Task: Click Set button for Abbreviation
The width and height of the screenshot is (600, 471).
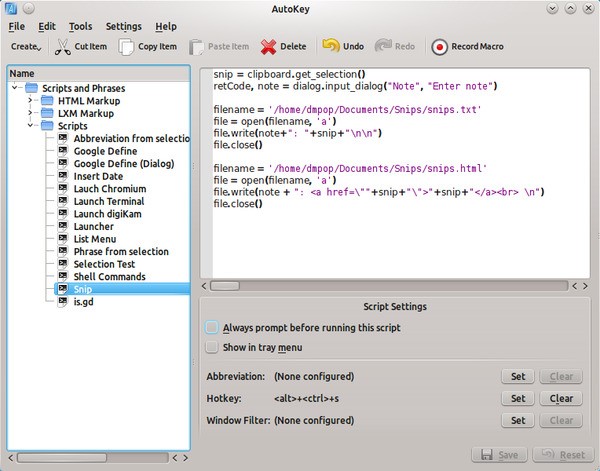Action: click(x=517, y=377)
